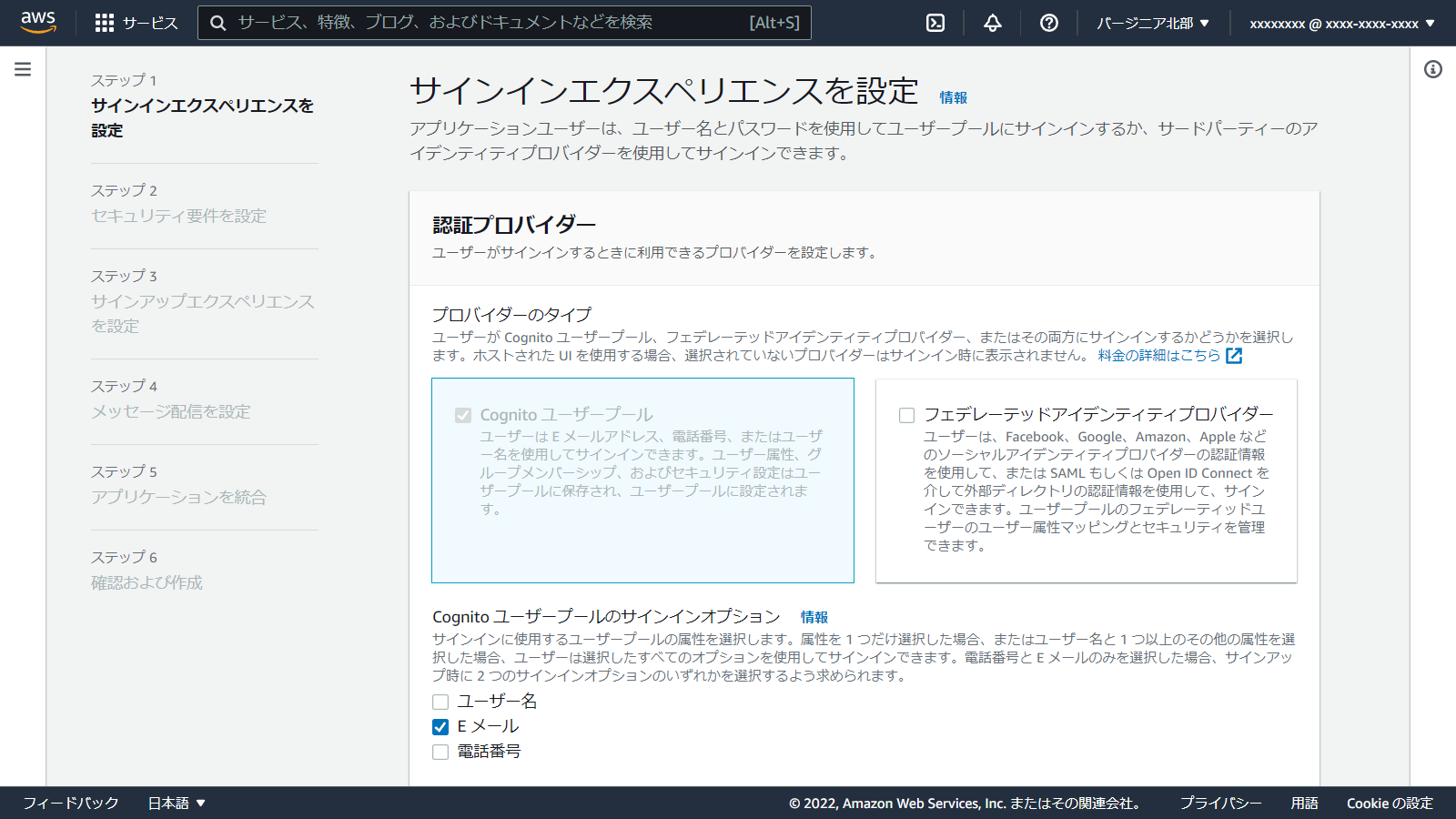Viewport: 1456px width, 819px height.
Task: Select ステップ 6 確認および作成
Action: pyautogui.click(x=147, y=582)
